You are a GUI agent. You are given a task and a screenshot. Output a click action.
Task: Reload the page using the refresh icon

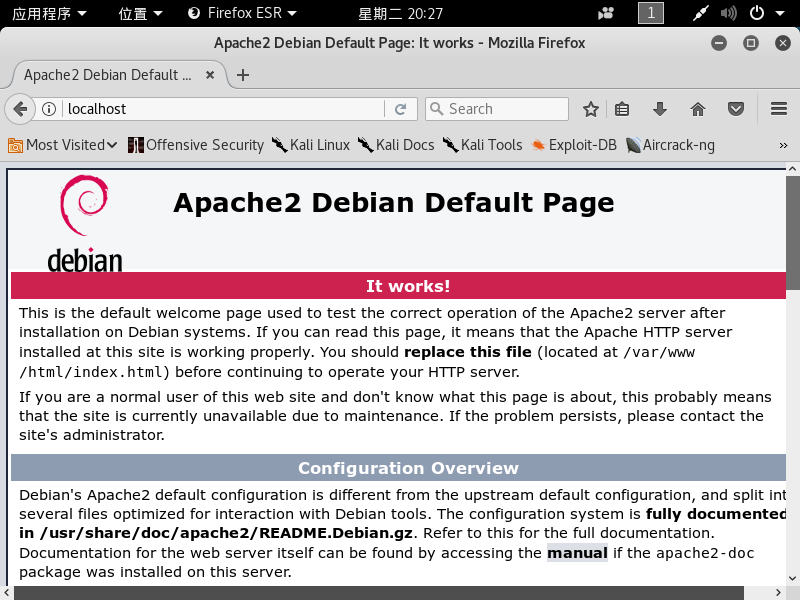pos(400,109)
